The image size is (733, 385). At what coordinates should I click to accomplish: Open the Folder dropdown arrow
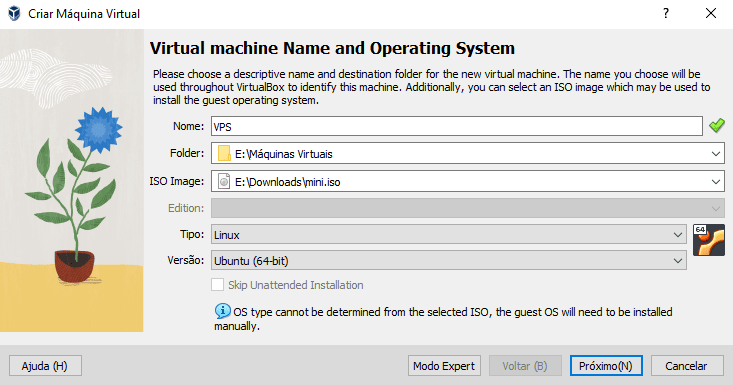(715, 154)
